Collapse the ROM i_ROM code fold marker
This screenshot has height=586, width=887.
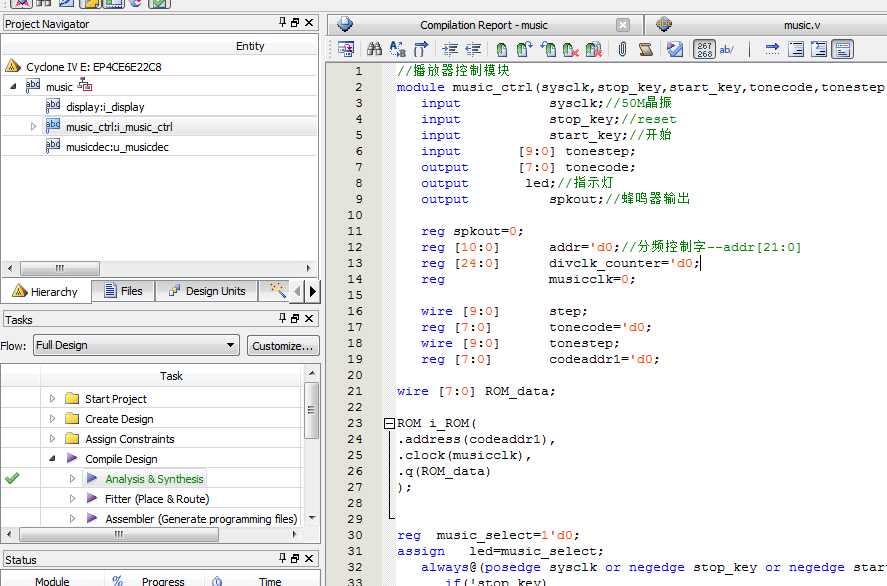pos(389,423)
